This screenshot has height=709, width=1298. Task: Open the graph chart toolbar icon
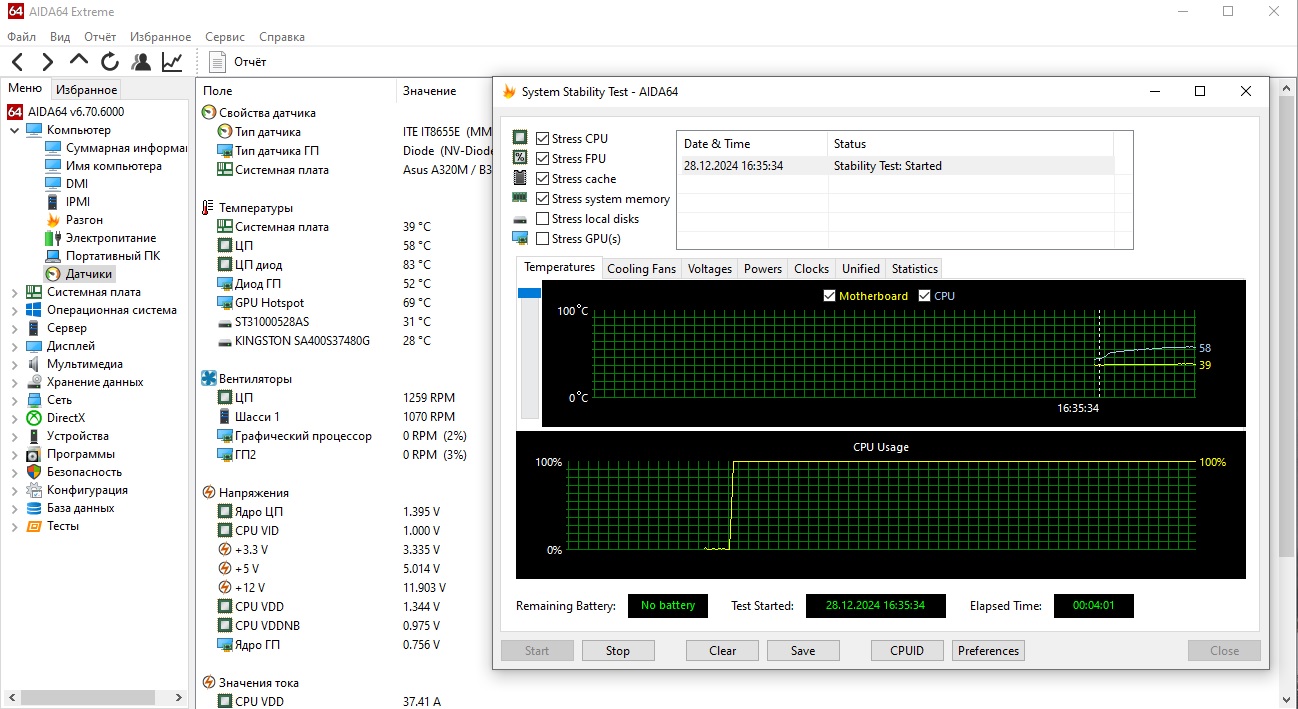[172, 62]
